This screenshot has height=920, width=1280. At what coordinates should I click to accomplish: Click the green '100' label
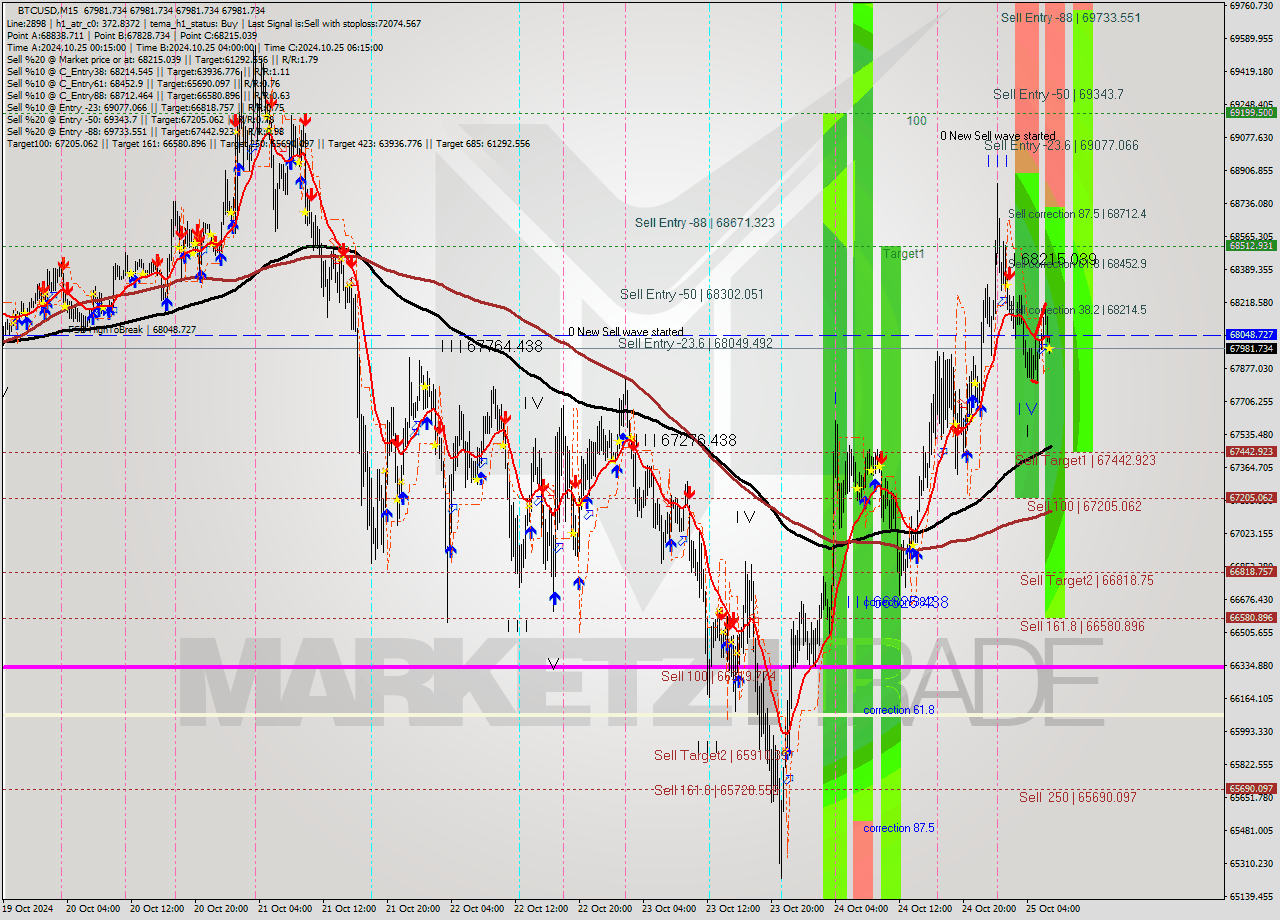916,121
